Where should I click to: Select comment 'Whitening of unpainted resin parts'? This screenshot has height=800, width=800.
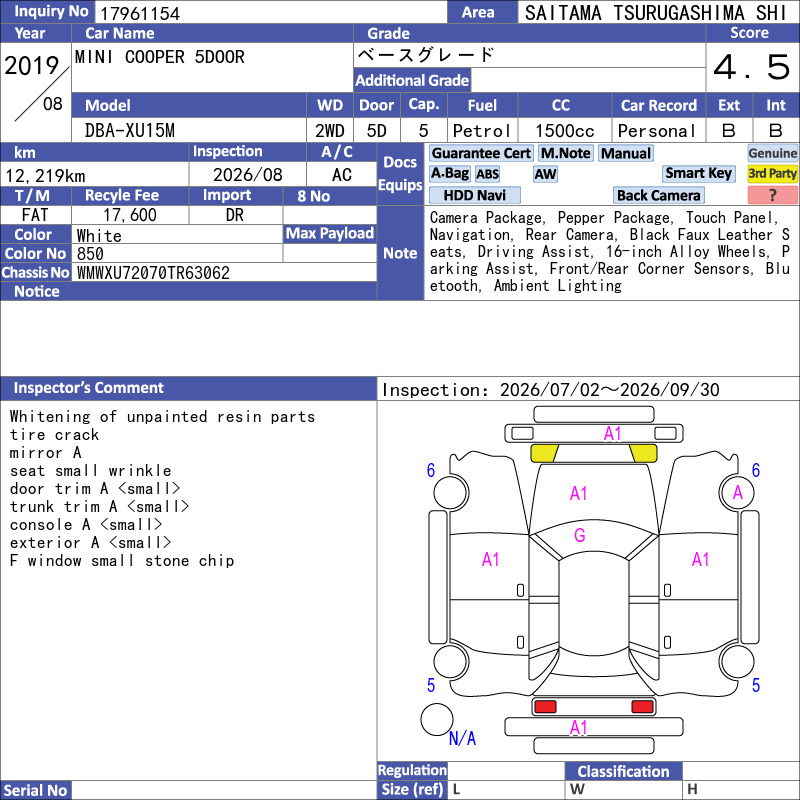click(162, 417)
